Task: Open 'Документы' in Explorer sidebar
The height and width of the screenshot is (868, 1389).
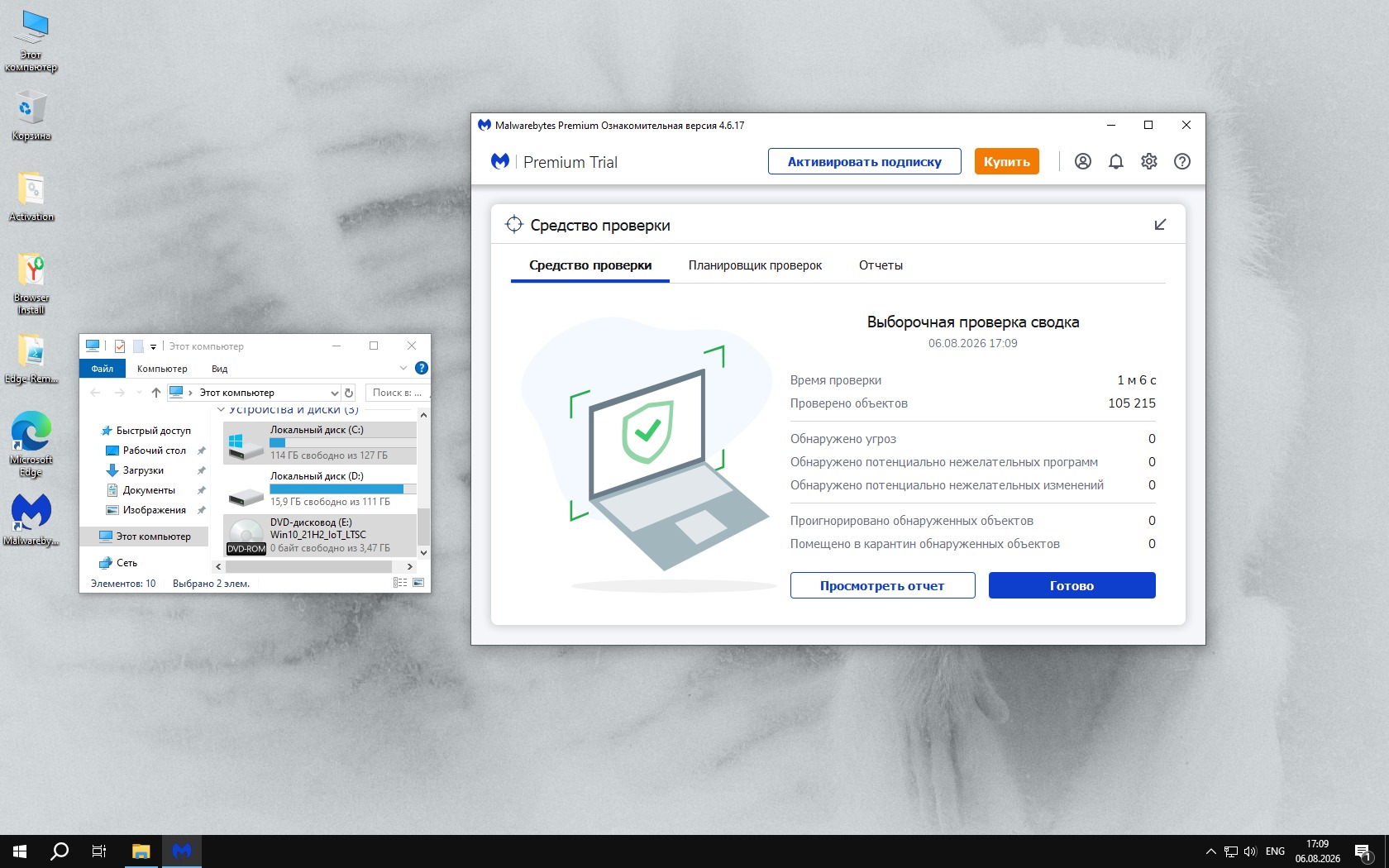Action: coord(149,490)
